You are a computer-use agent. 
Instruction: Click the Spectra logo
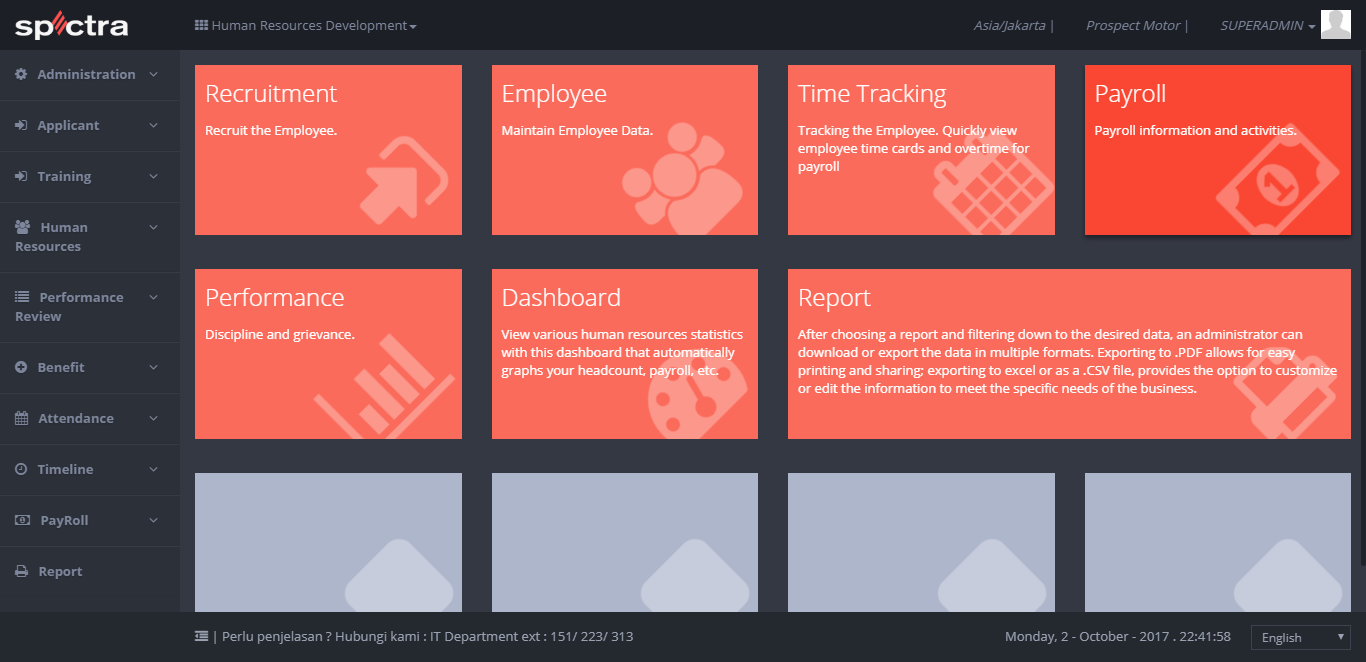click(x=71, y=26)
